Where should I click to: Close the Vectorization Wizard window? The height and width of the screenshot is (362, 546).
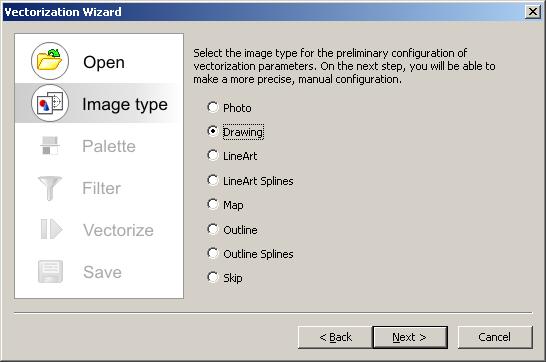pos(532,12)
